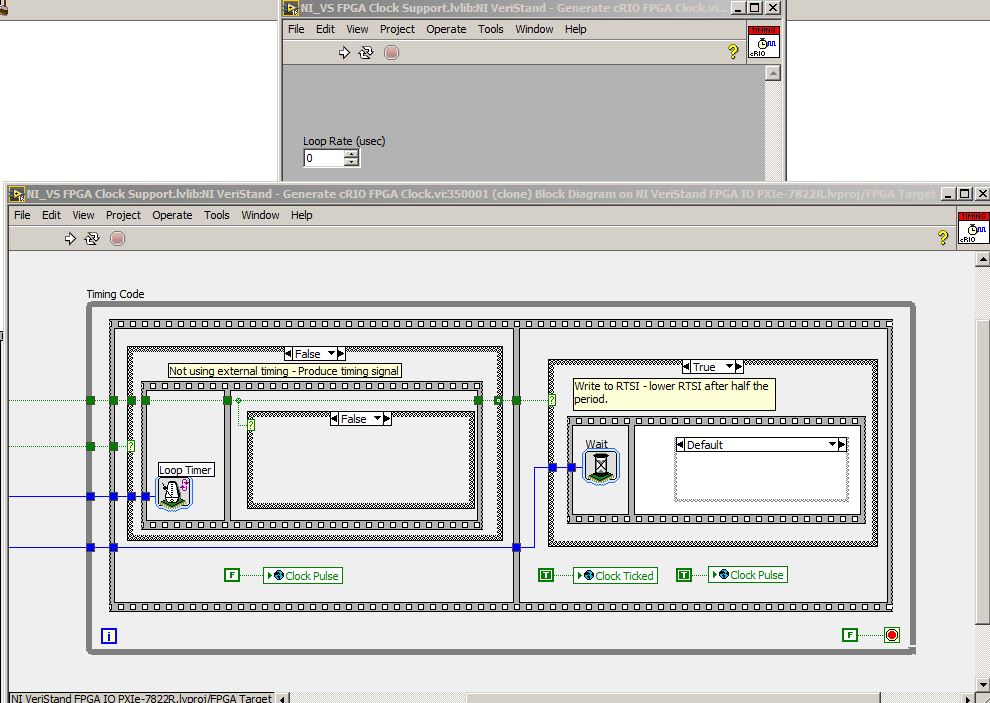Open True case selector dropdown
This screenshot has width=990, height=703.
[x=729, y=366]
